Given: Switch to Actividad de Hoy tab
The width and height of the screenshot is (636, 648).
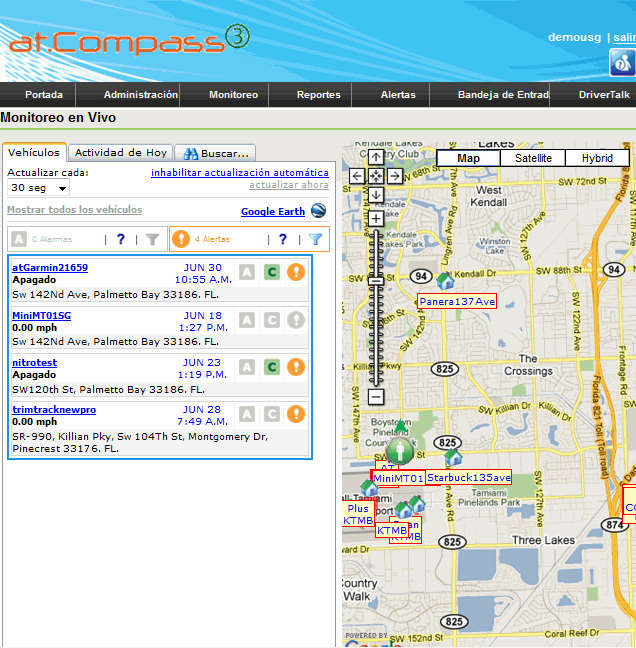Looking at the screenshot, I should 121,153.
